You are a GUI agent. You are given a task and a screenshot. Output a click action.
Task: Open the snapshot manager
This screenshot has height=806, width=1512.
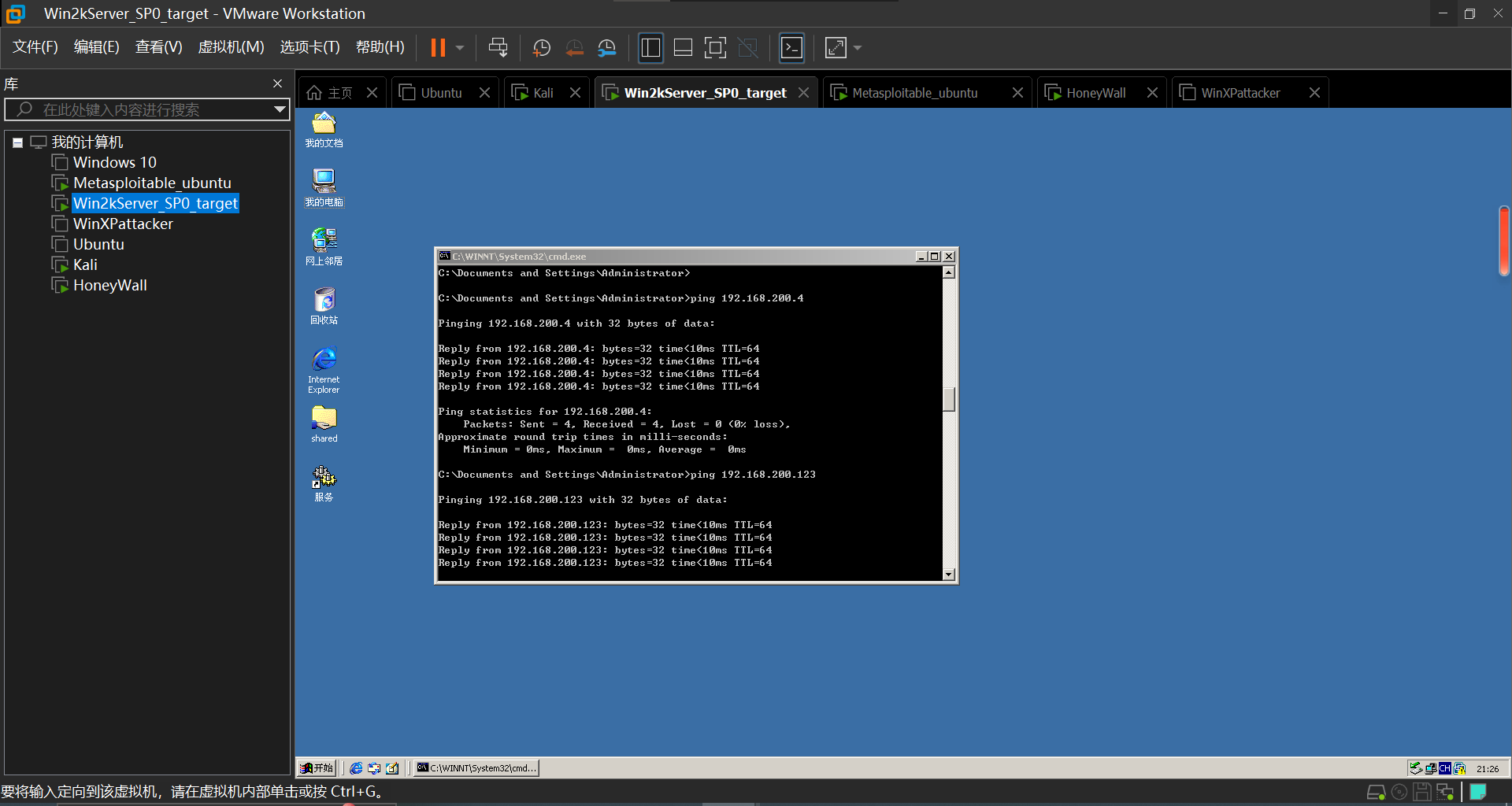coord(607,48)
